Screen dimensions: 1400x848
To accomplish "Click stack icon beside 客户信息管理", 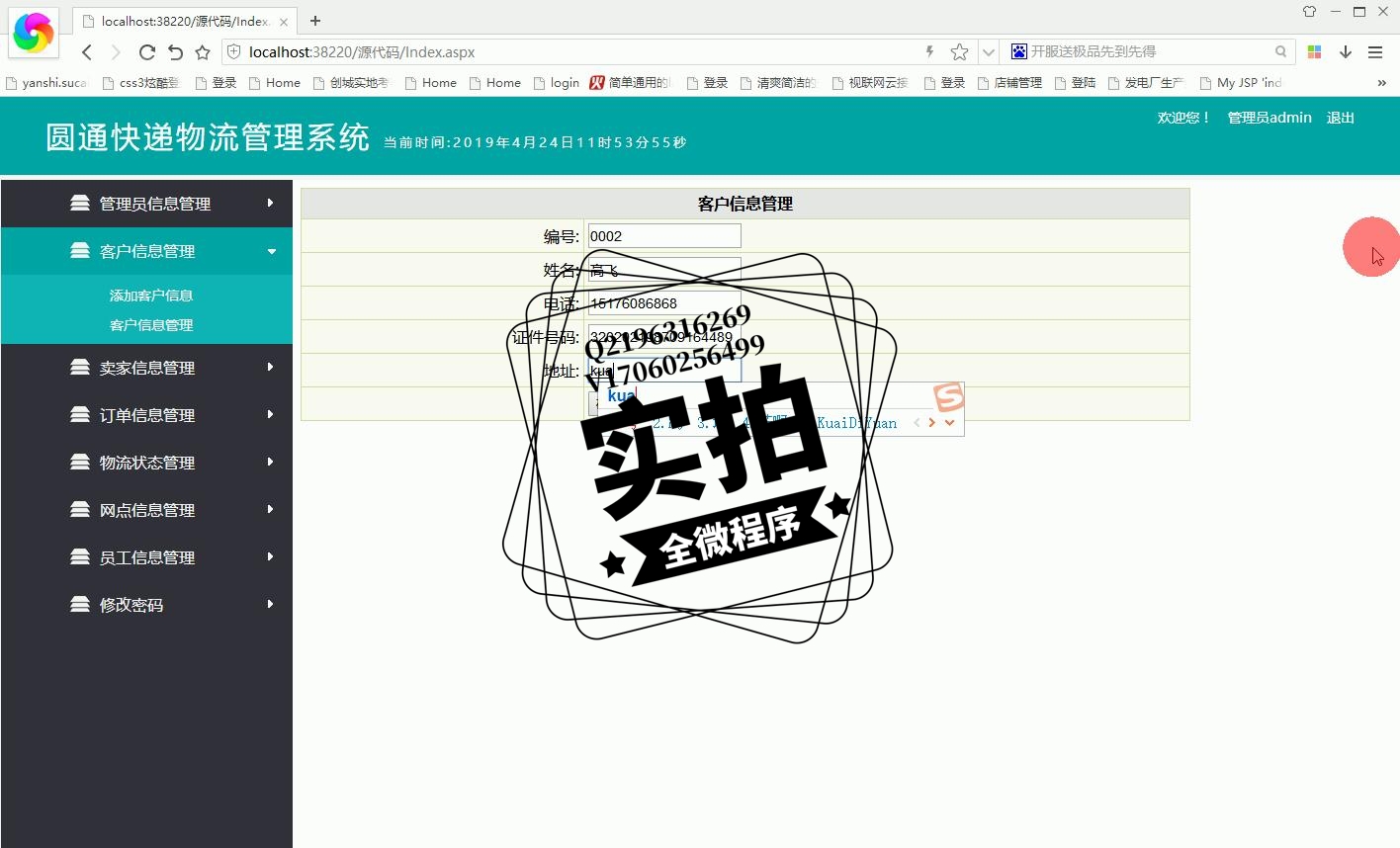I will click(80, 250).
